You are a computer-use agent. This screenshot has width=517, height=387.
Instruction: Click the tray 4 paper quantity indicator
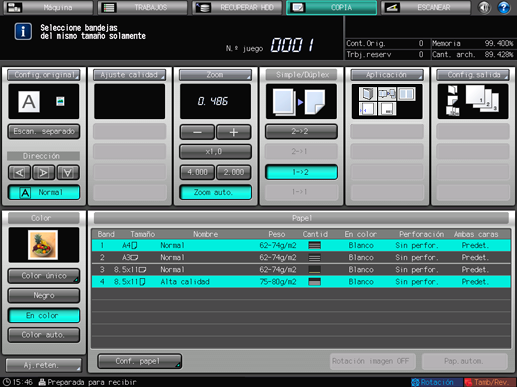click(x=315, y=282)
